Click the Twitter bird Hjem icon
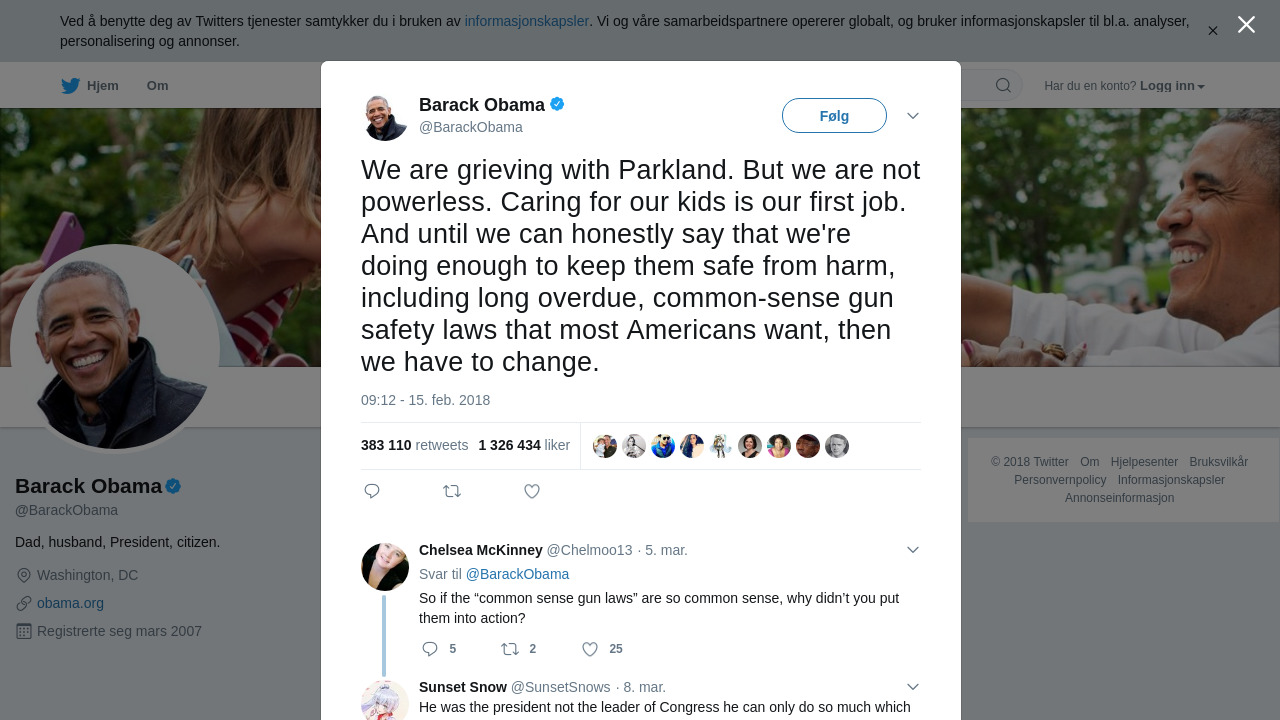 coord(71,86)
